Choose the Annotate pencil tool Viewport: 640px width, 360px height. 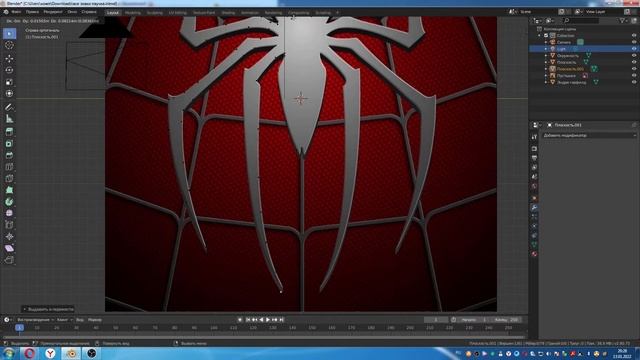[9, 107]
